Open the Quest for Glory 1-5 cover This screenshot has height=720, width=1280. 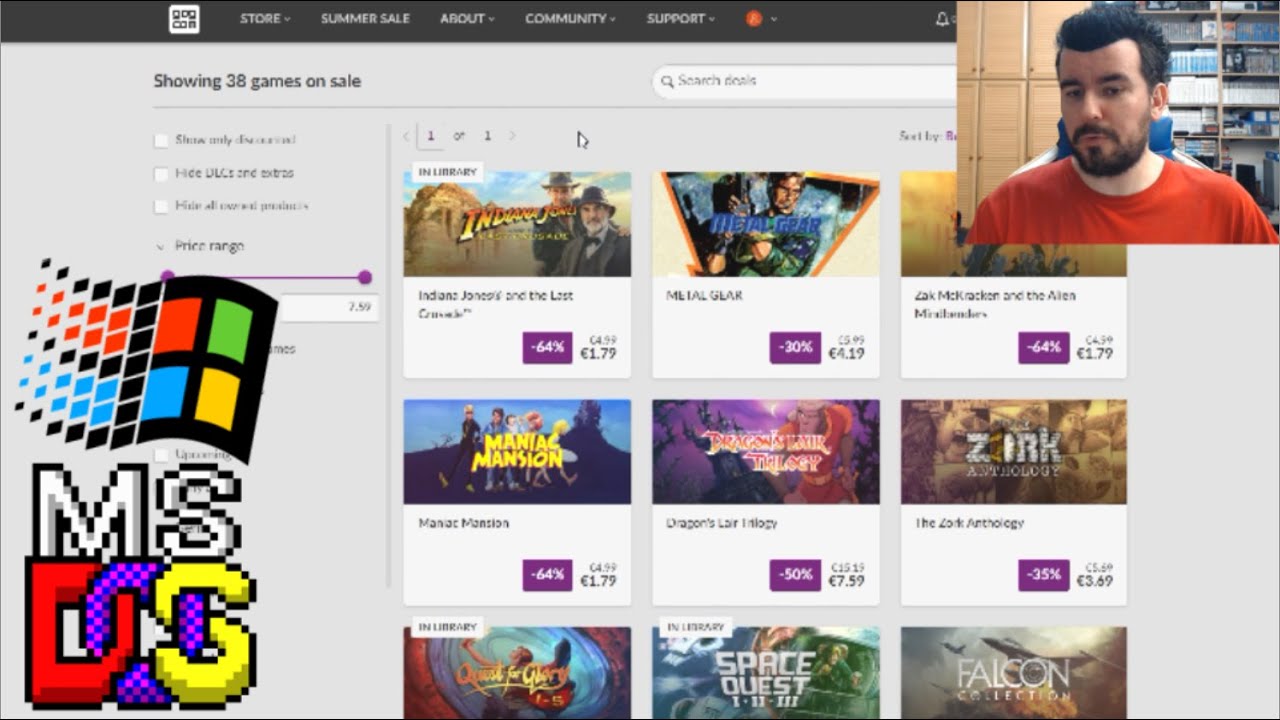pos(517,673)
